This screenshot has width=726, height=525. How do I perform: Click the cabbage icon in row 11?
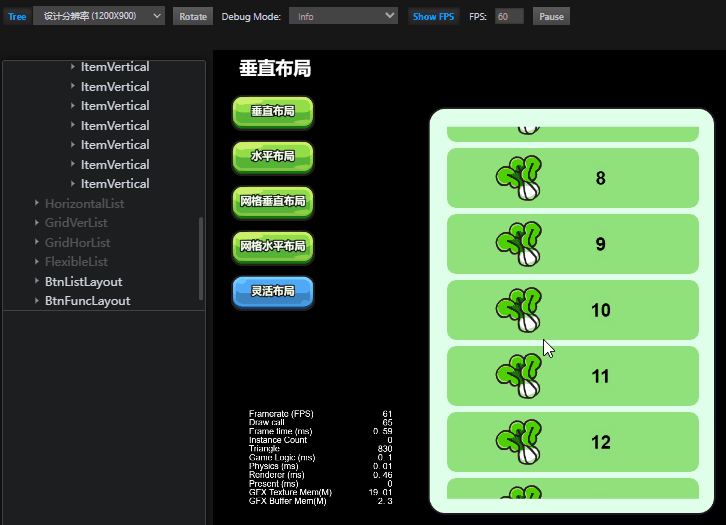(519, 376)
